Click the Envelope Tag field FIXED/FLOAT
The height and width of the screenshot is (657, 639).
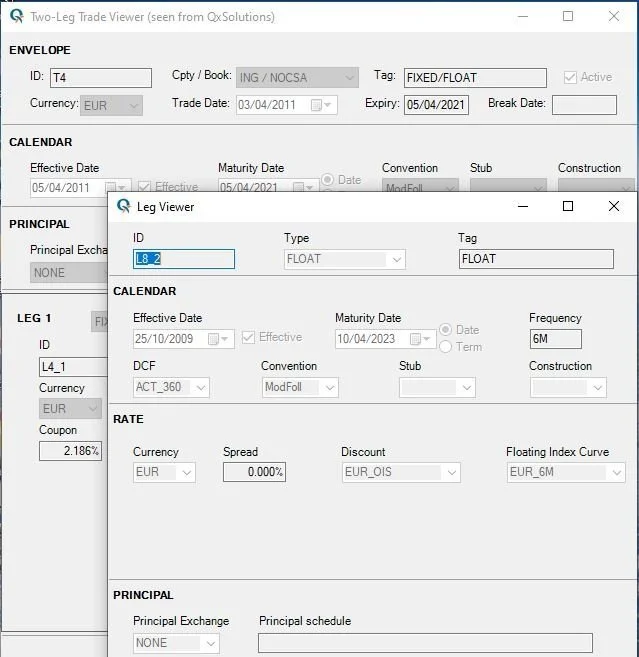coord(475,78)
